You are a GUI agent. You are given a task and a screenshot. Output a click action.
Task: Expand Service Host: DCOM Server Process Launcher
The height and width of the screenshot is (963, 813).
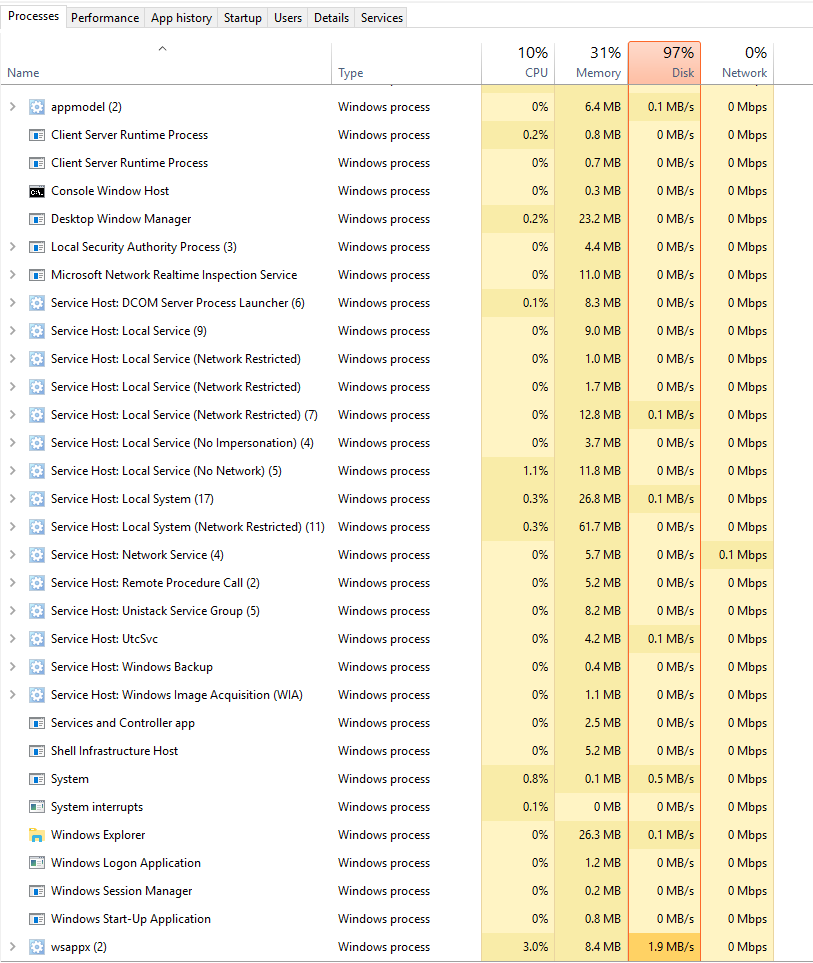12,303
